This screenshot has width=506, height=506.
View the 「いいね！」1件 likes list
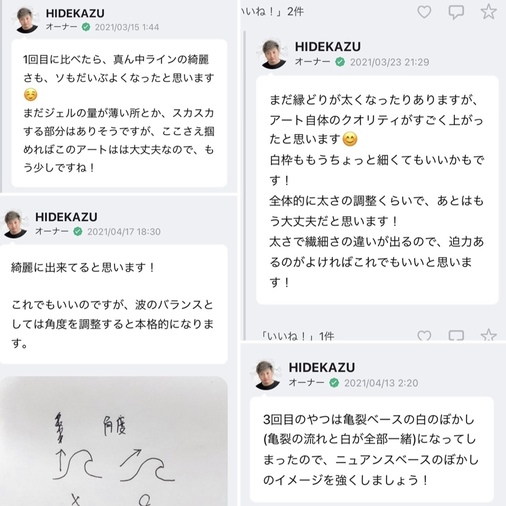(298, 335)
